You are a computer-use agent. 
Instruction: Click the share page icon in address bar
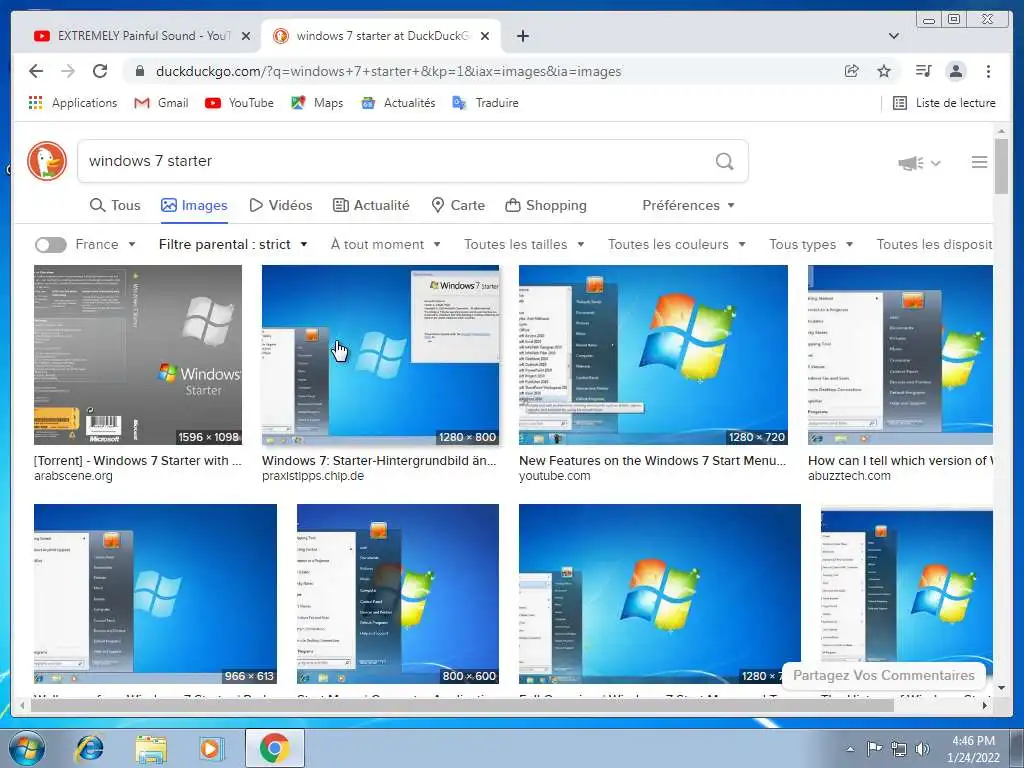point(852,71)
